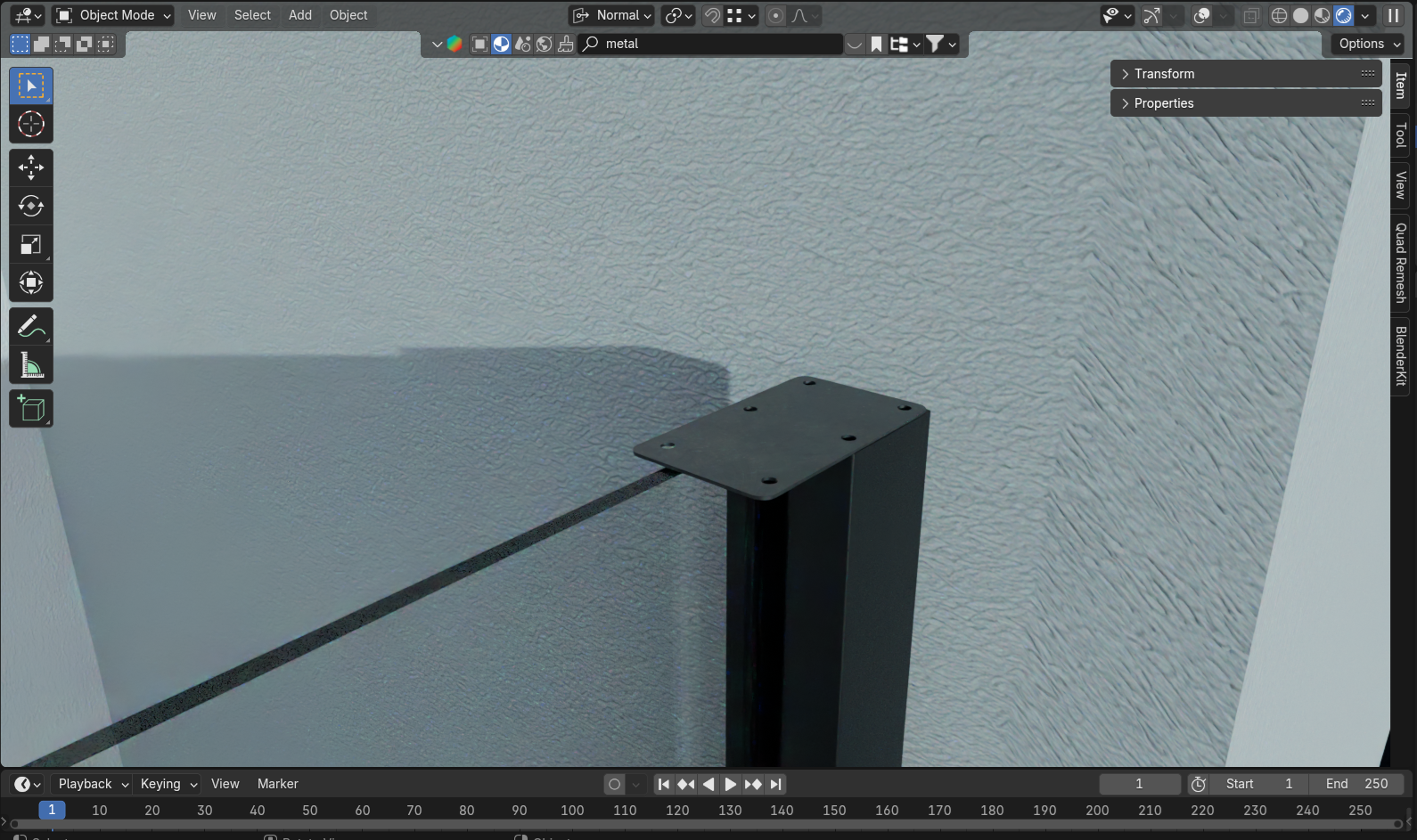Open the Object Mode dropdown
1417x840 pixels.
coord(113,15)
